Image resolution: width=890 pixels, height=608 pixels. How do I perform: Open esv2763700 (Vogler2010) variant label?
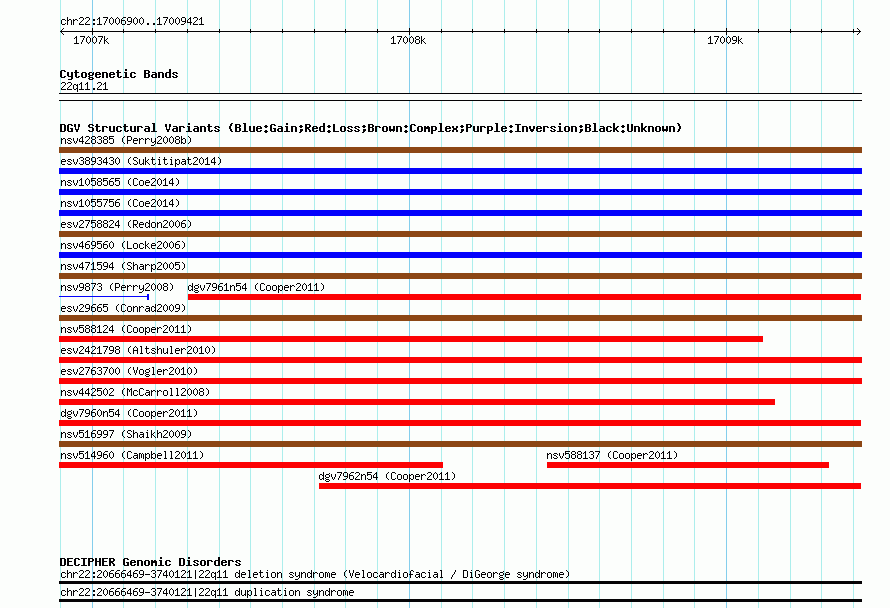point(129,371)
